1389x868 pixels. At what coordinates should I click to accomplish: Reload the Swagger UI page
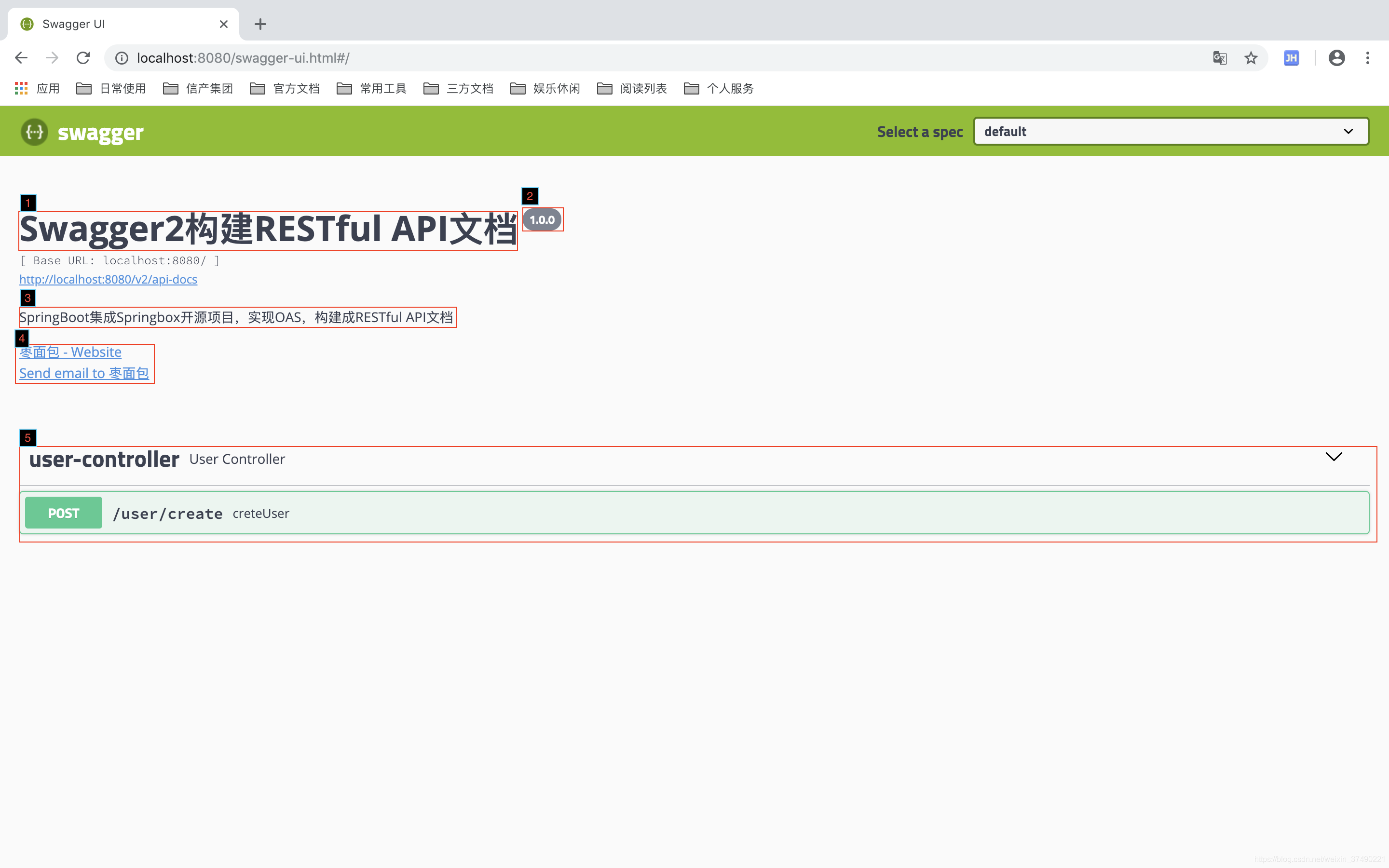coord(83,58)
